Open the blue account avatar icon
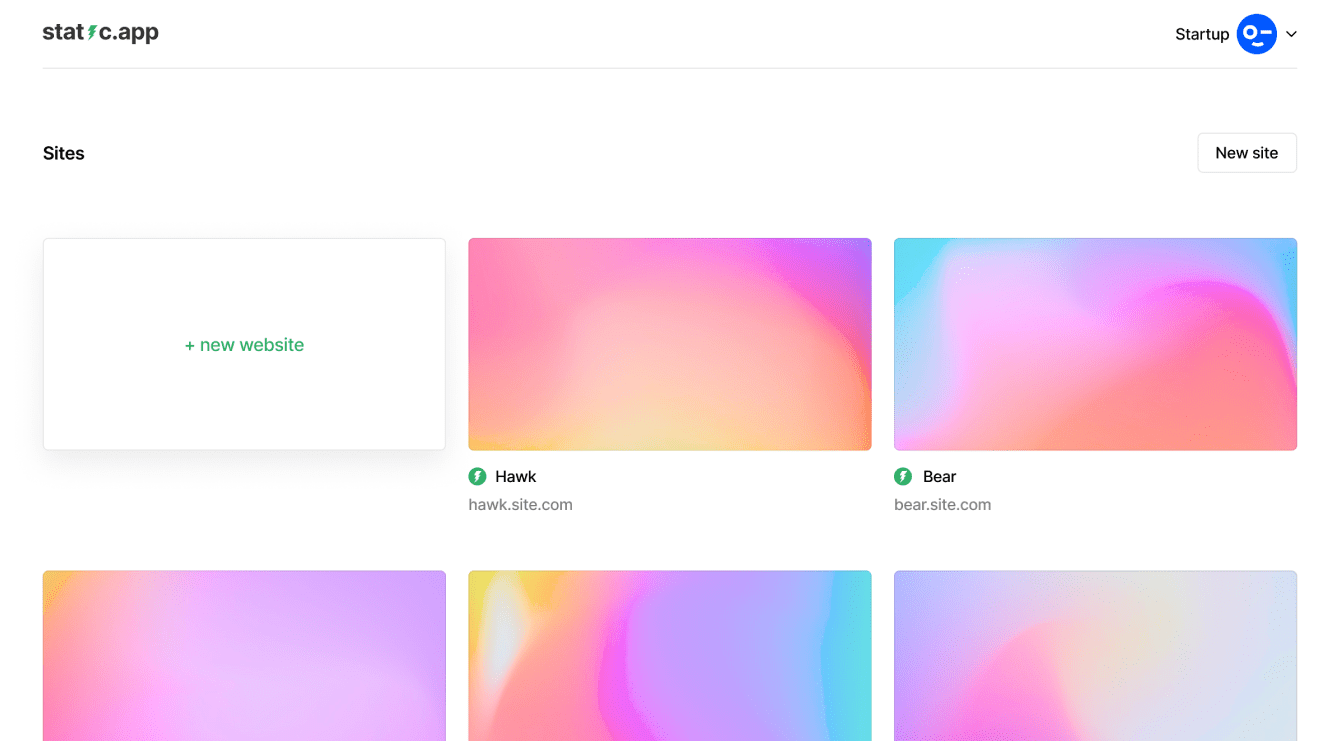The height and width of the screenshot is (741, 1340). pyautogui.click(x=1257, y=33)
